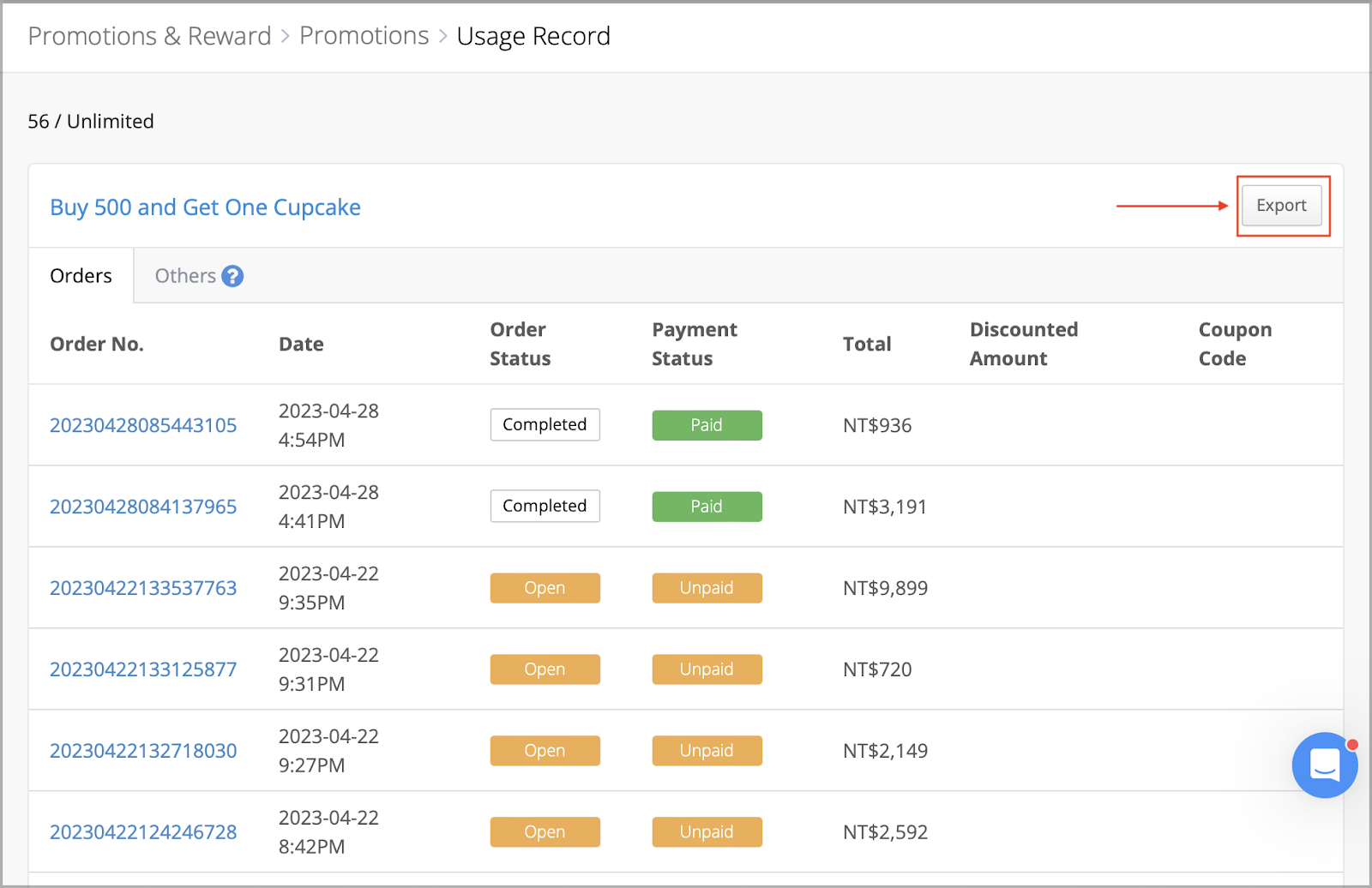Click date 2023-04-22 9:35PM
The width and height of the screenshot is (1372, 888).
(x=328, y=588)
